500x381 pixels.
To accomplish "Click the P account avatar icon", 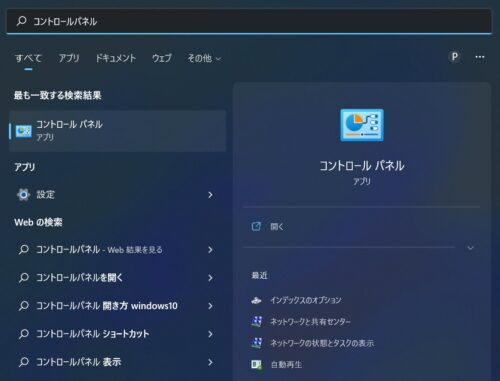I will (x=454, y=57).
